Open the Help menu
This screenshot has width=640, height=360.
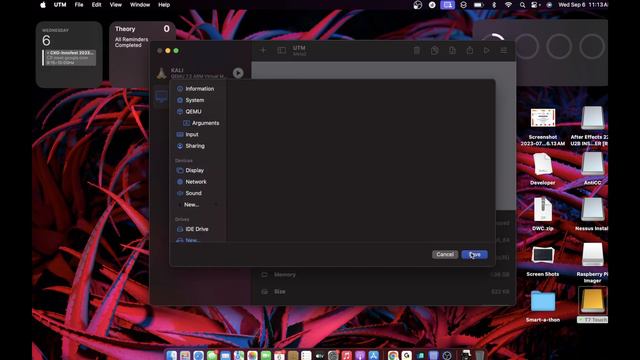click(164, 5)
